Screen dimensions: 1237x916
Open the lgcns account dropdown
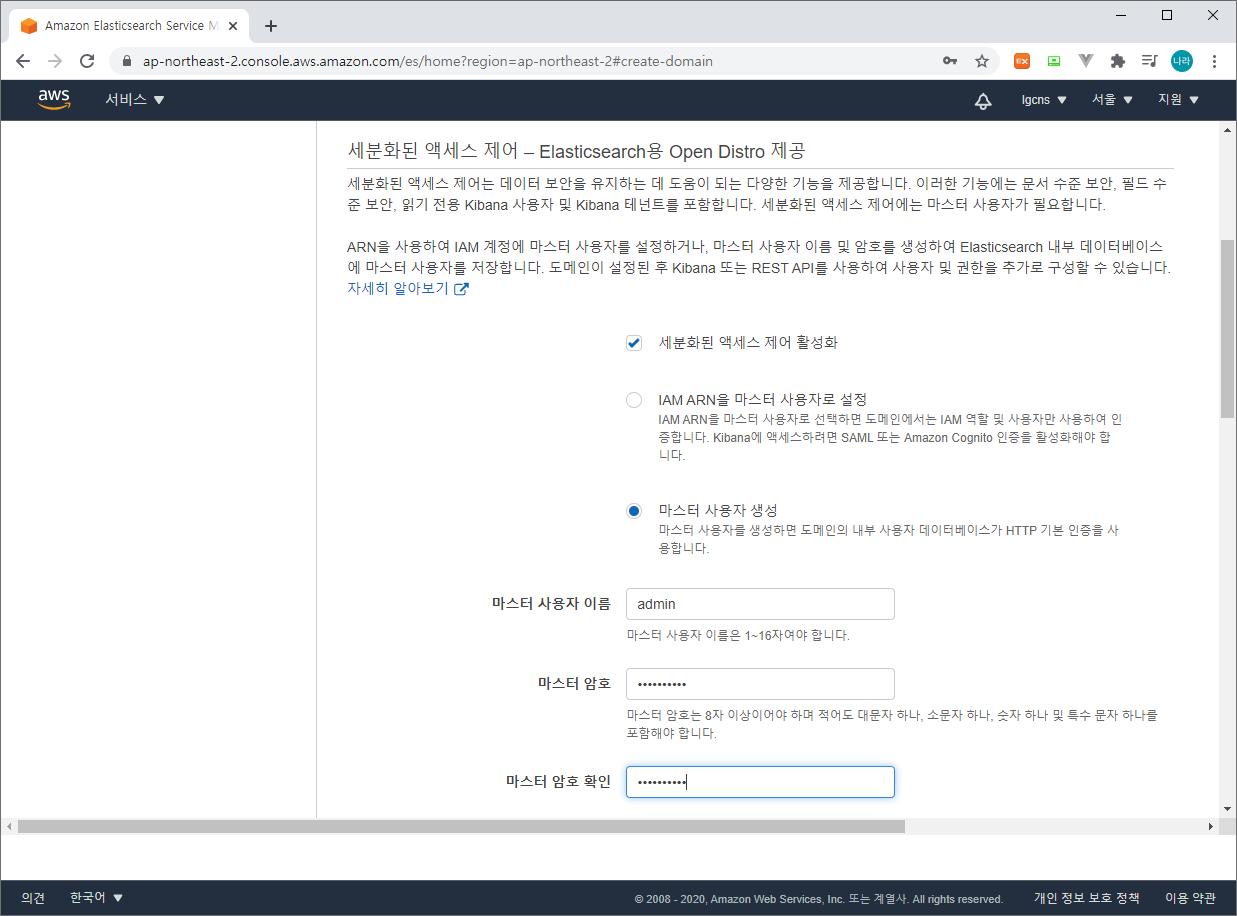[1044, 100]
